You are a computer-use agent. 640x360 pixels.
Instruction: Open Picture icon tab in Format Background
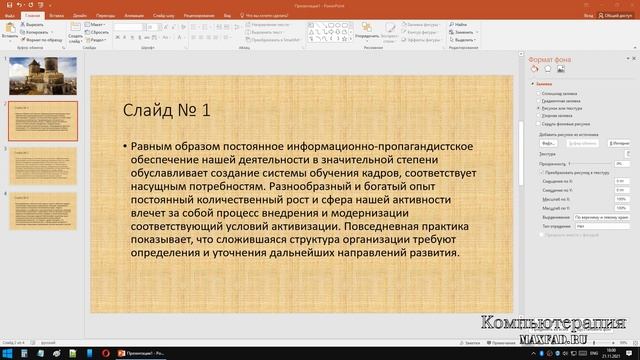coord(561,69)
